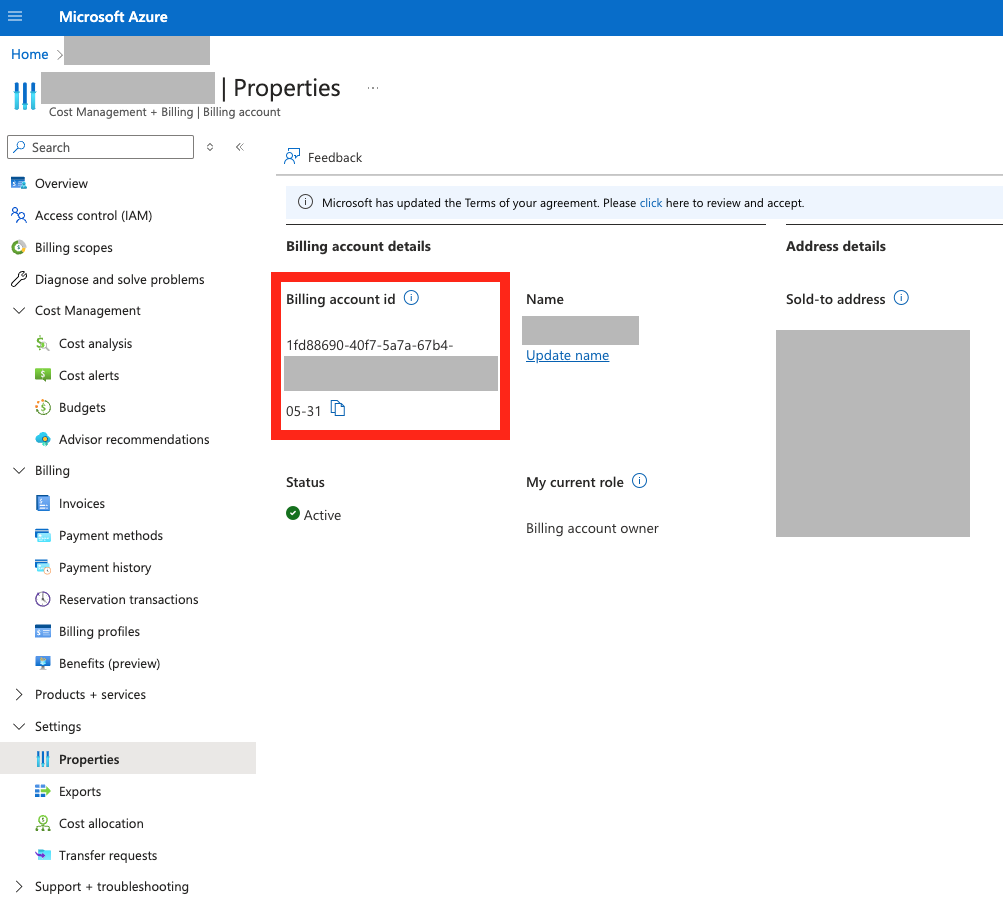Image resolution: width=1003 pixels, height=911 pixels.
Task: Click the Home breadcrumb link
Action: pos(29,54)
